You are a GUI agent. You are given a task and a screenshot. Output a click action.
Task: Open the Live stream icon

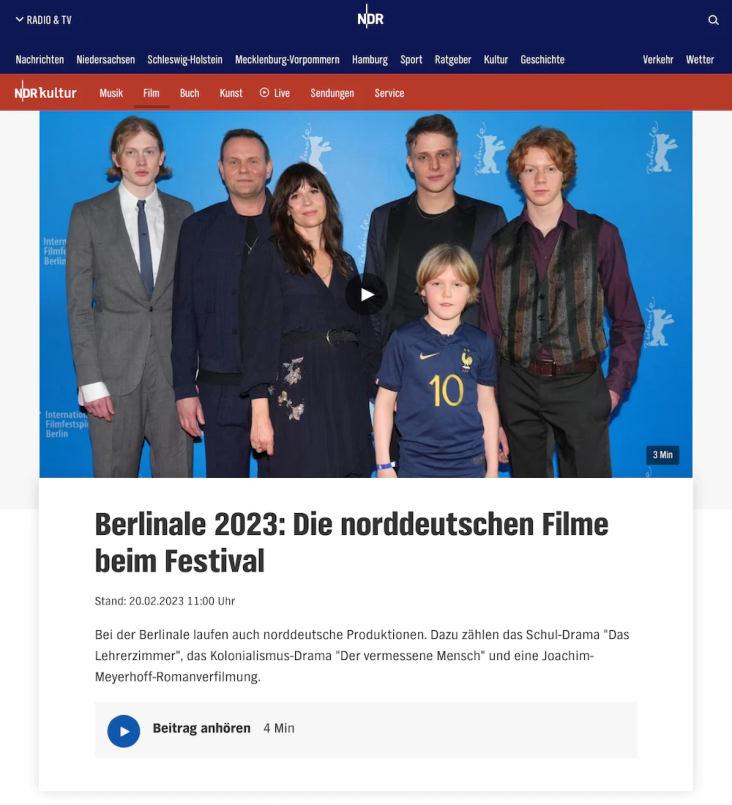(x=264, y=92)
